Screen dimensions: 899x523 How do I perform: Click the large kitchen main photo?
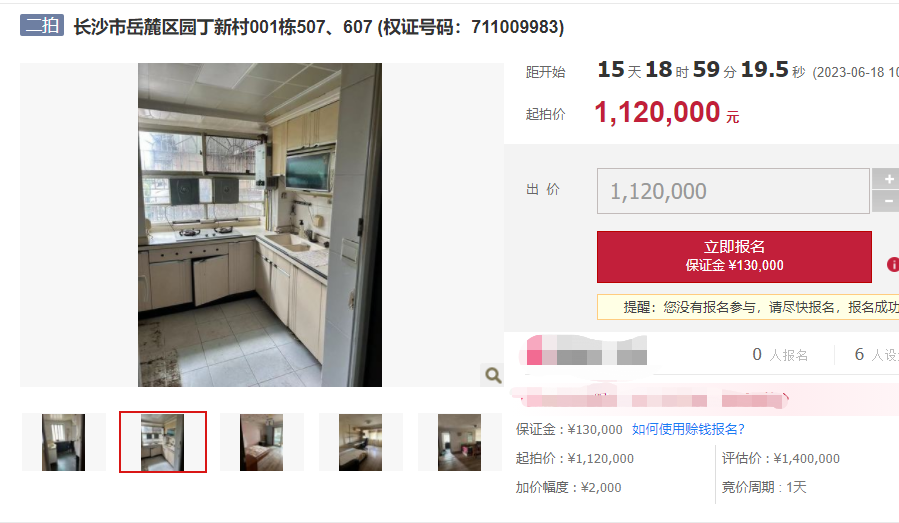[x=260, y=225]
